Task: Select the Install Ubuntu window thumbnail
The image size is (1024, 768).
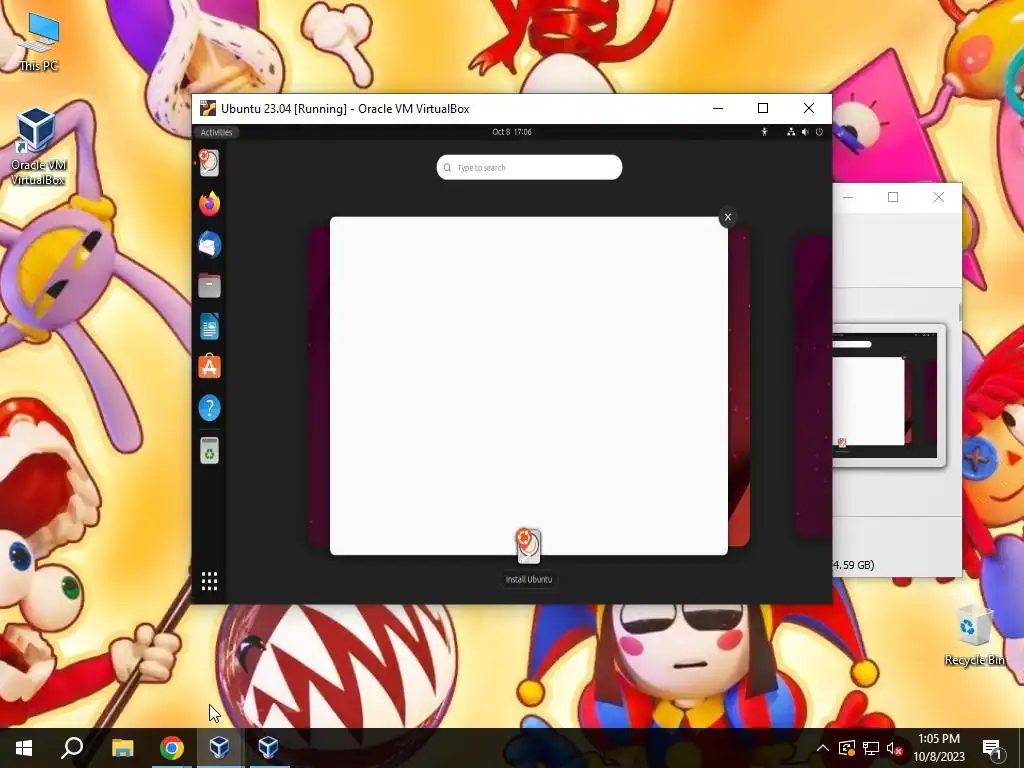Action: [x=528, y=385]
